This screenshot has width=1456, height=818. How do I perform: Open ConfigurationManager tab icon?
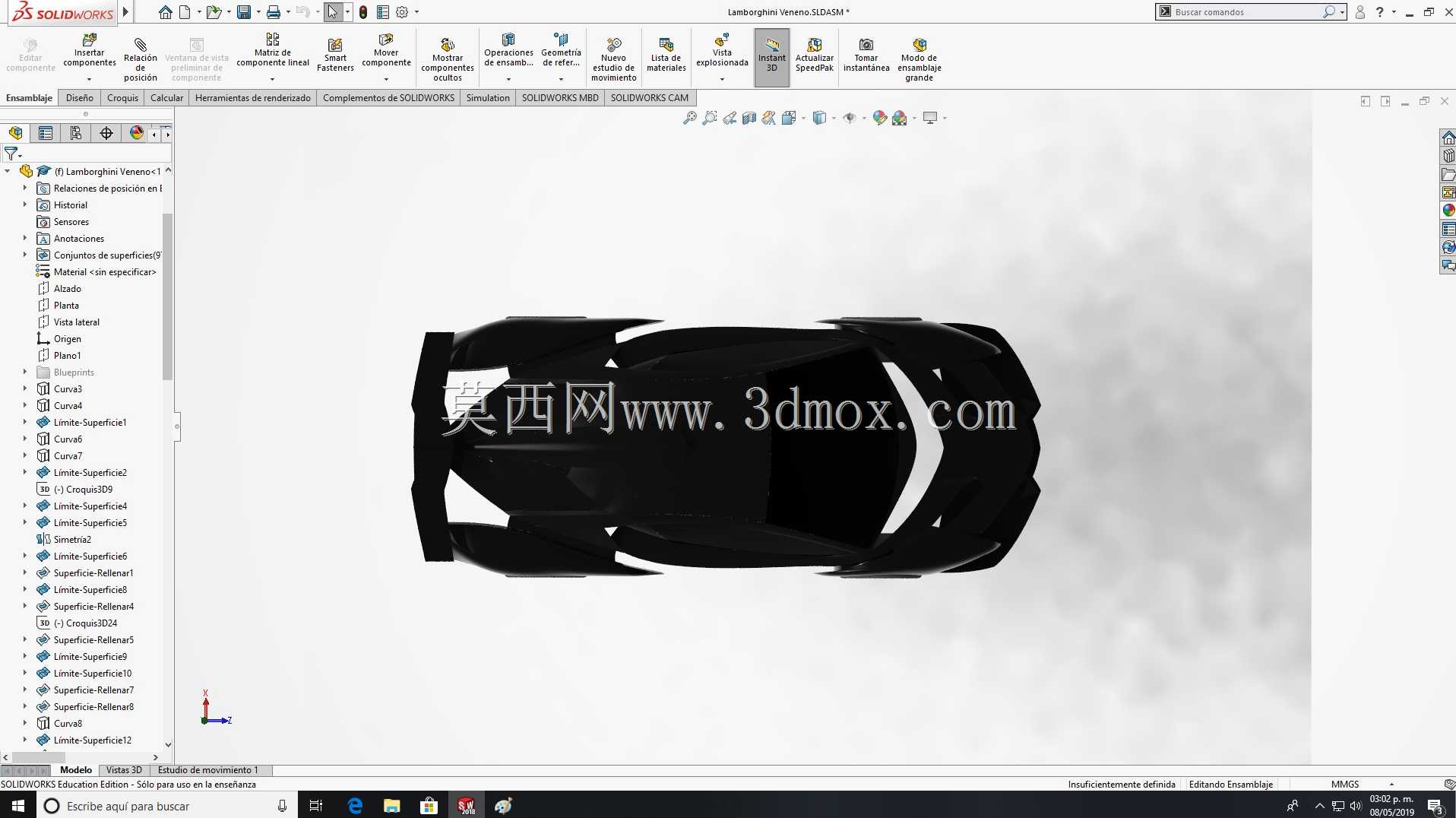[76, 133]
